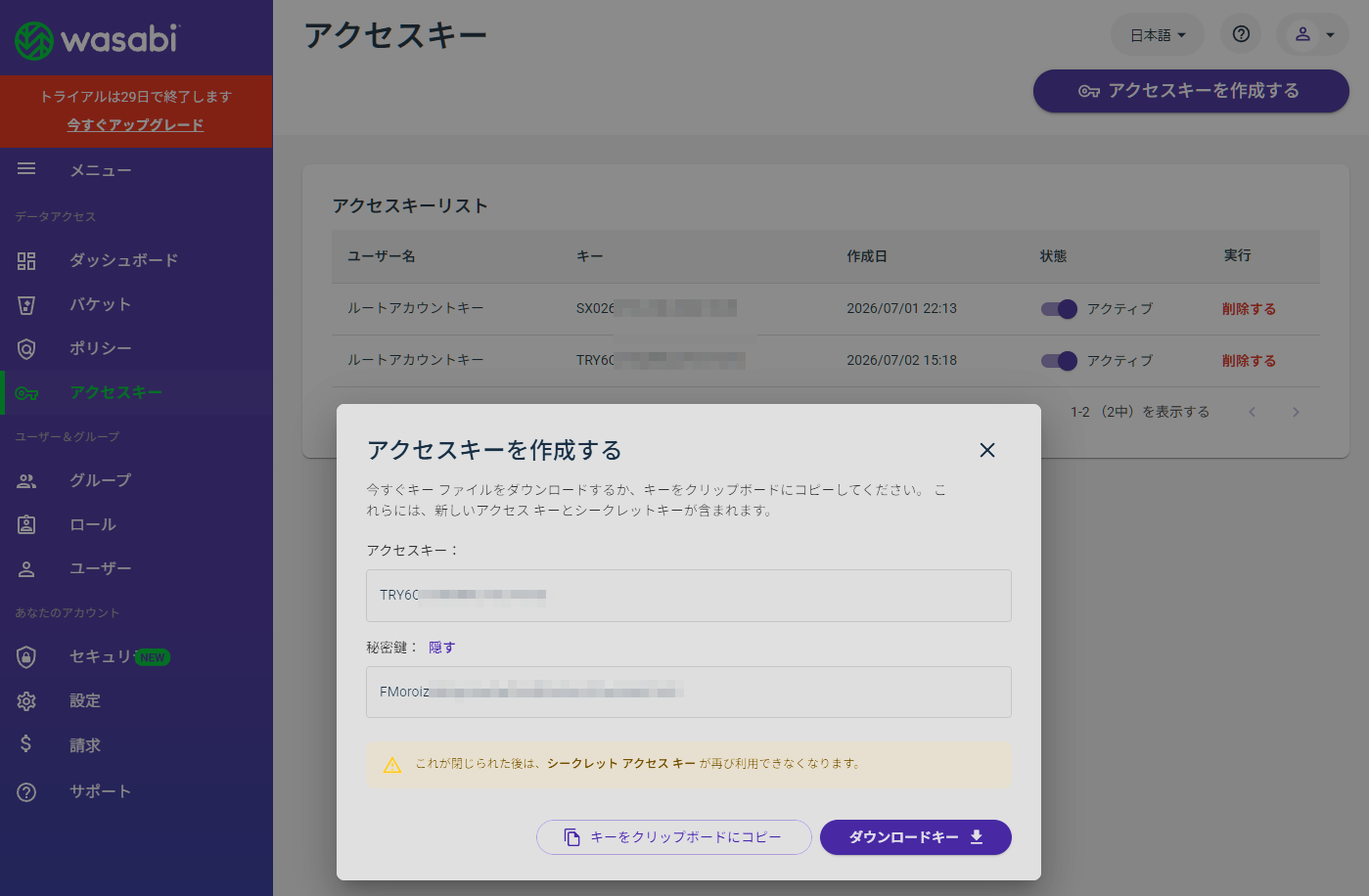Viewport: 1369px width, 896px height.
Task: Click the date 2026/07/01 22:13
Action: point(902,308)
